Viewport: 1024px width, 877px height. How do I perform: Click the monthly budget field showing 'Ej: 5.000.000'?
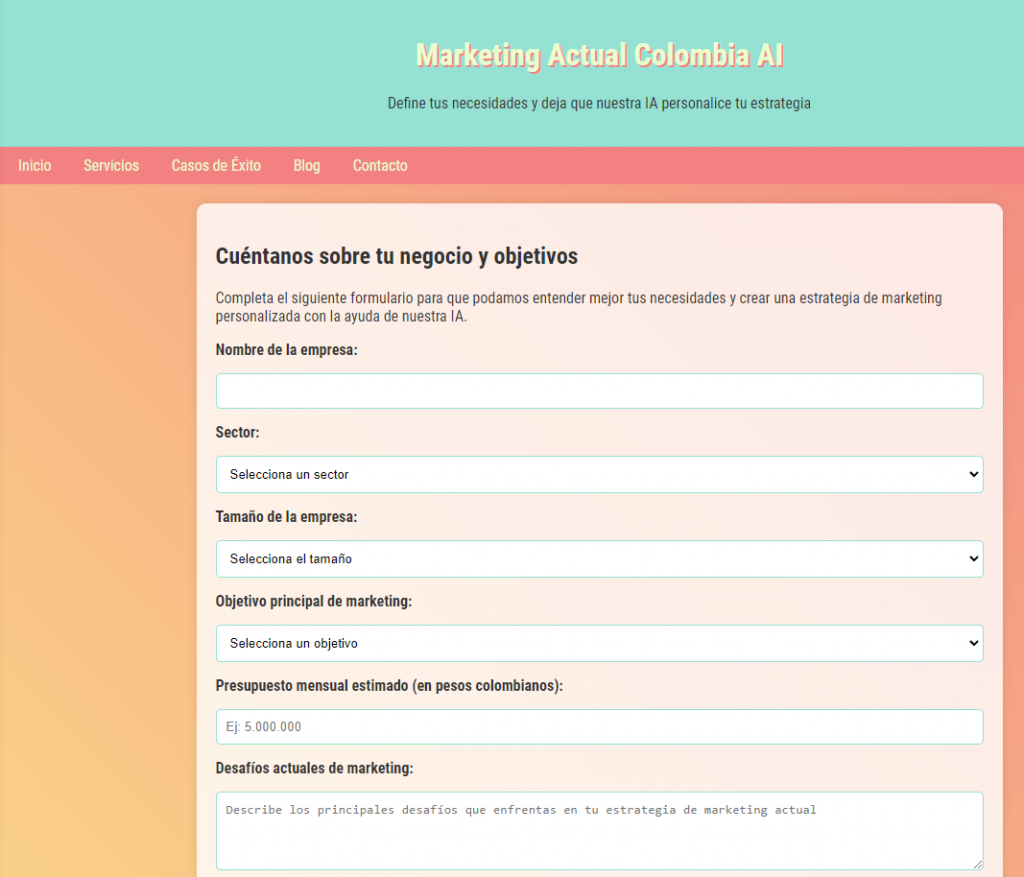(599, 727)
